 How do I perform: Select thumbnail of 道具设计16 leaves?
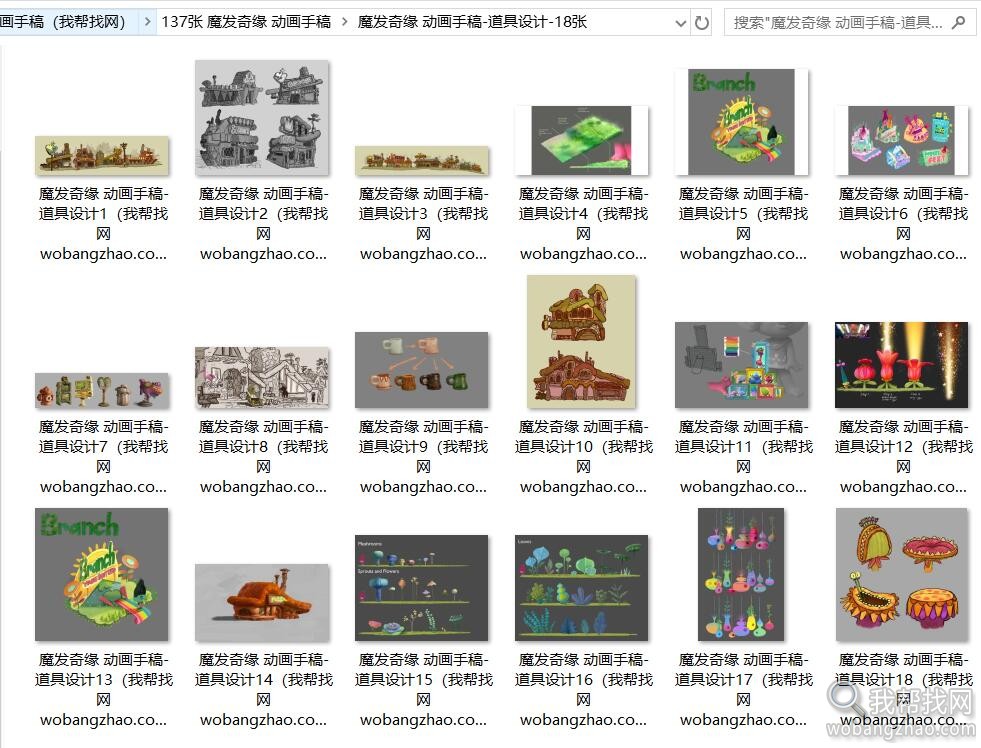tap(582, 588)
